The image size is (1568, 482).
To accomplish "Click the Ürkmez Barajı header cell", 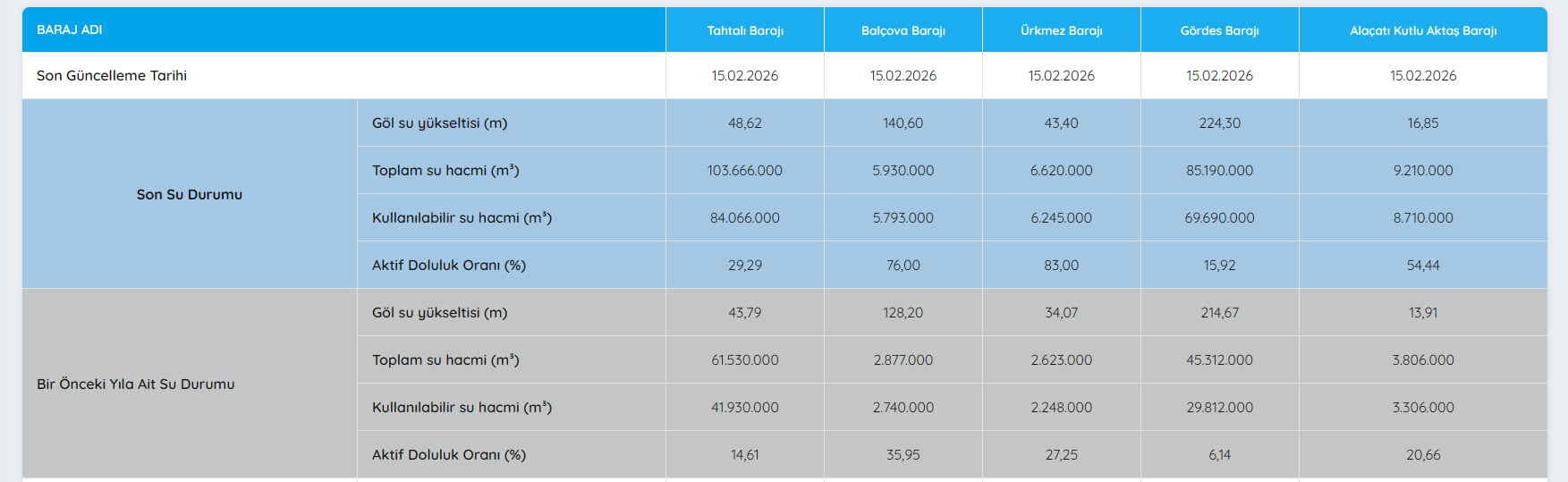I will pos(1061,30).
